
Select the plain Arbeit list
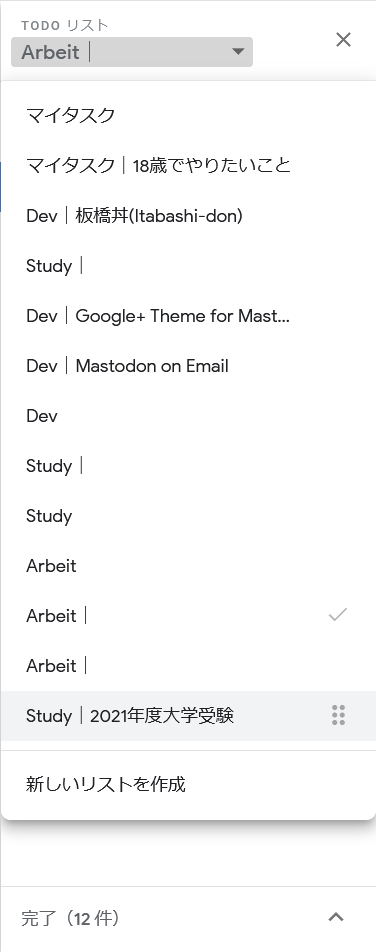[x=188, y=566]
